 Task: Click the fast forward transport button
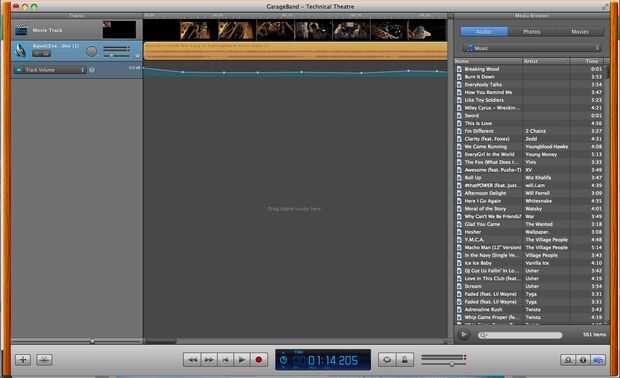click(209, 360)
